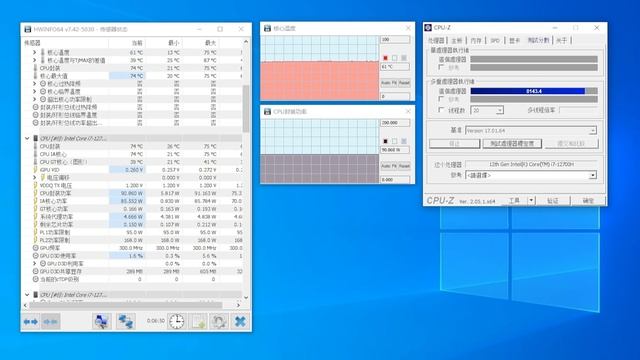This screenshot has height=360, width=640.
Task: Click thermometer icon of 核心最大值 row
Action: (x=36, y=76)
